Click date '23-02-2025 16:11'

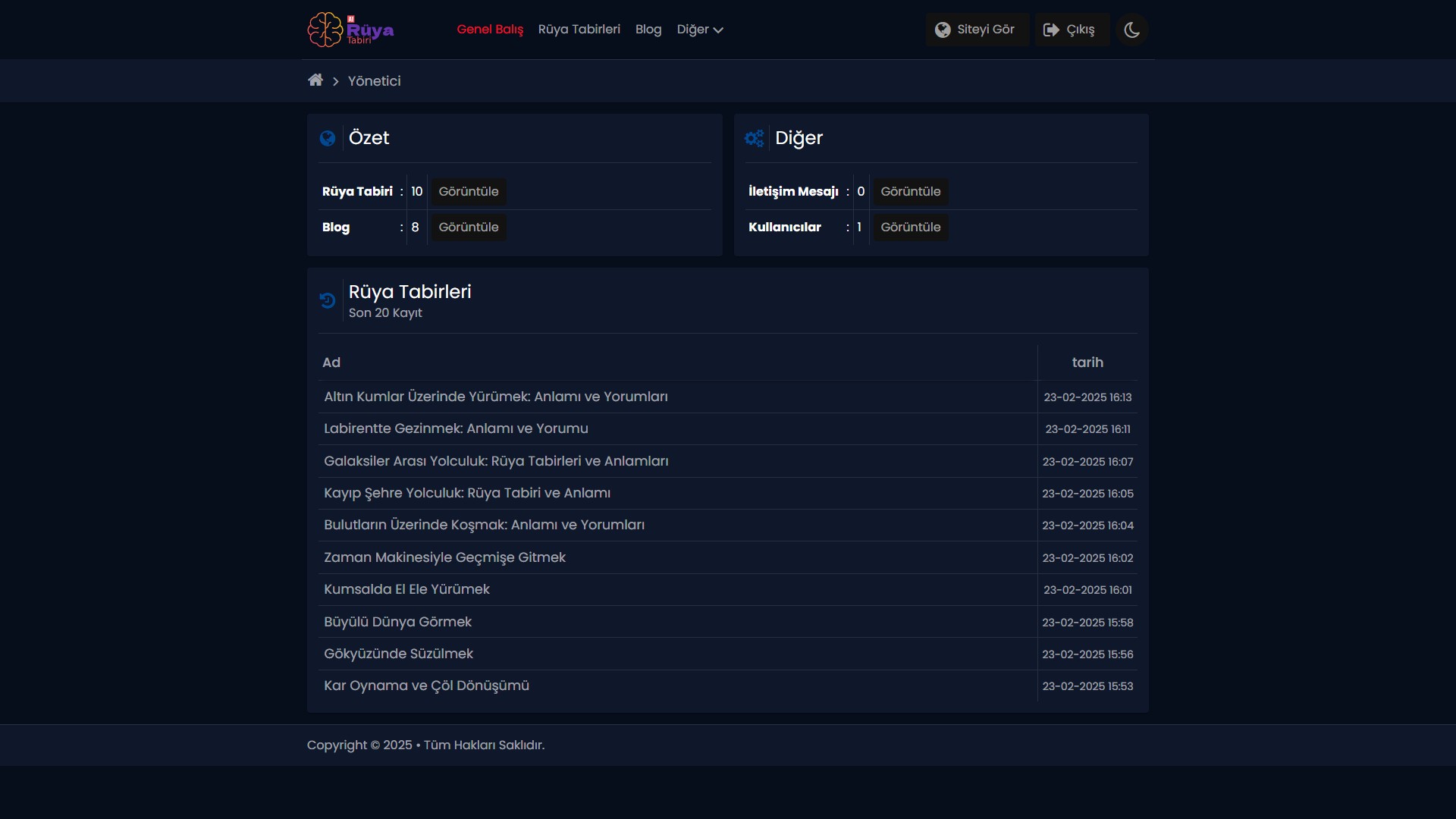coord(1087,429)
